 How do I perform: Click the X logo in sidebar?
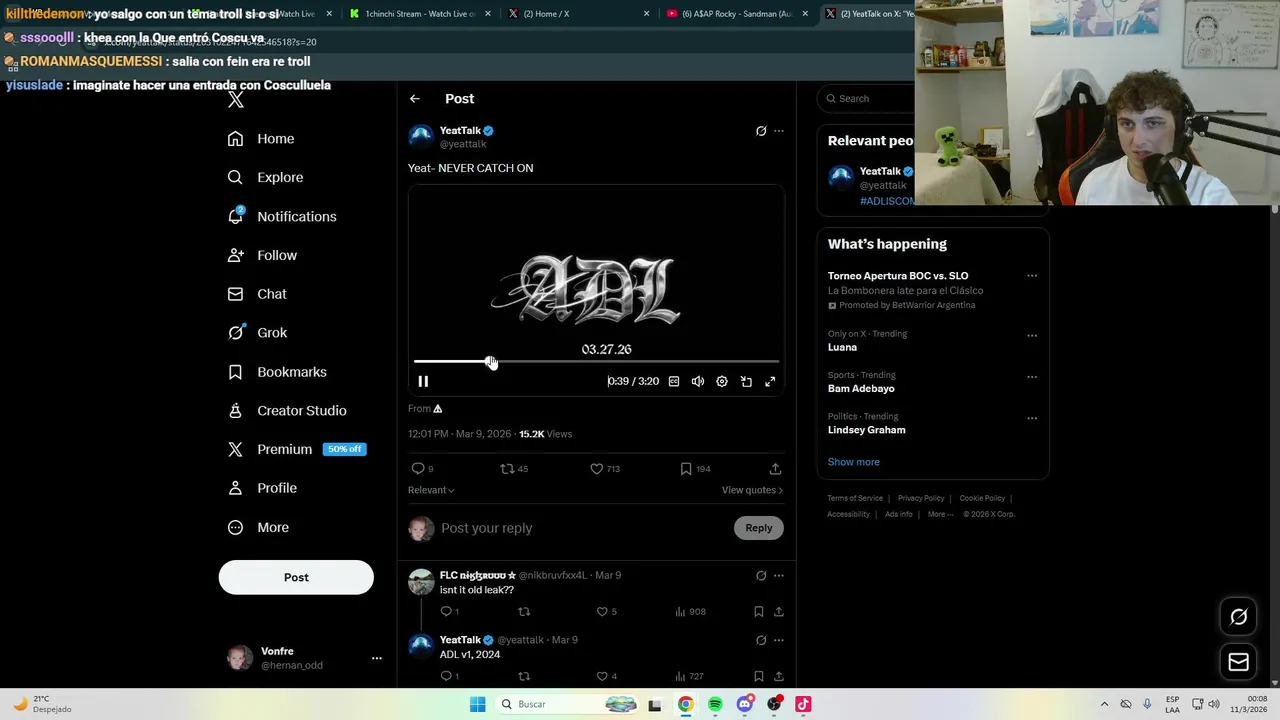(235, 99)
